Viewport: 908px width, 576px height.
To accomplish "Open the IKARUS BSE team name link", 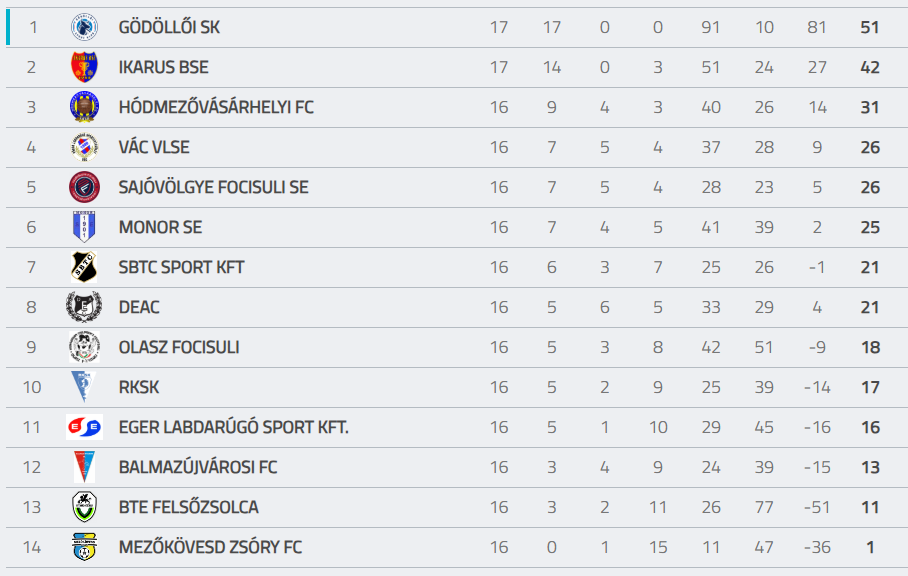I will pyautogui.click(x=163, y=67).
